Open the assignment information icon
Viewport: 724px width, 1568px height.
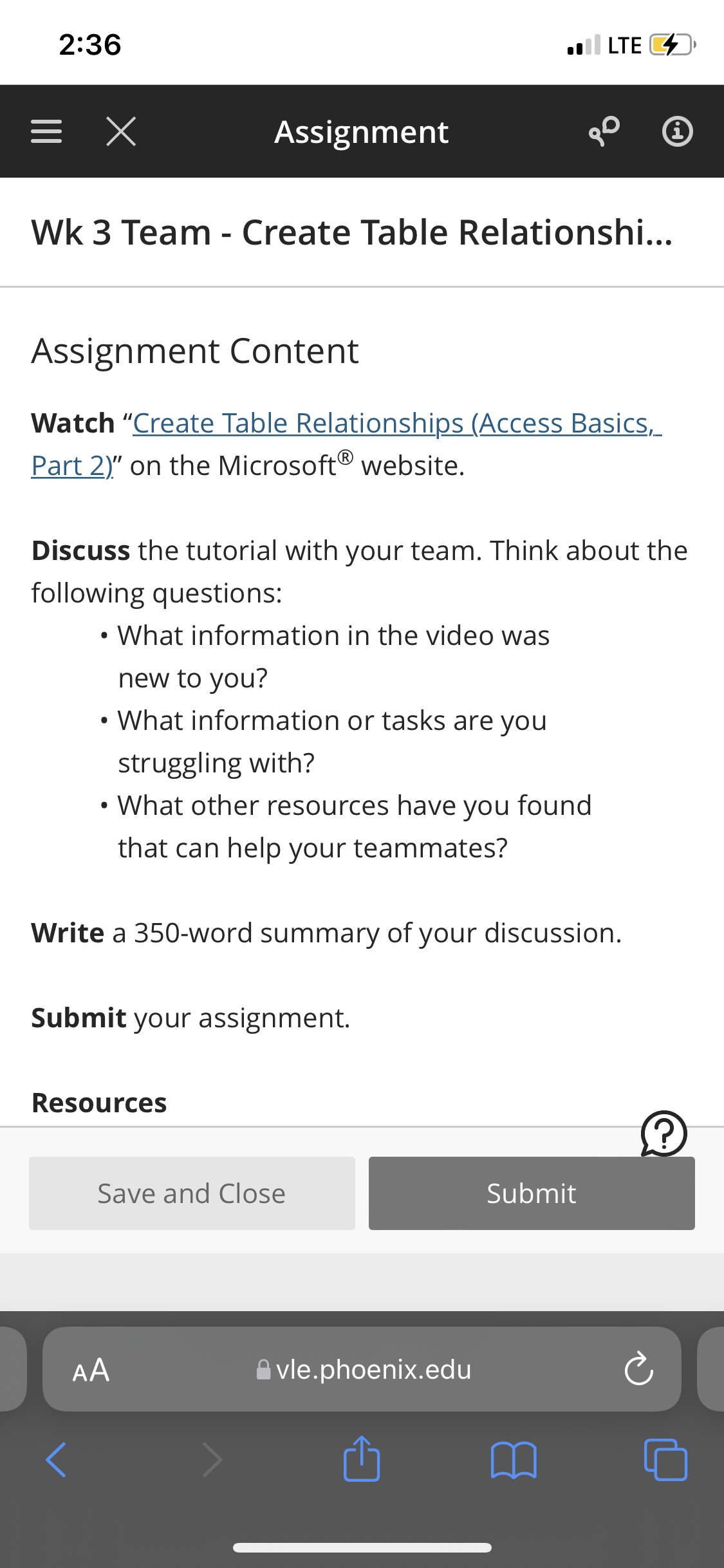[x=678, y=132]
